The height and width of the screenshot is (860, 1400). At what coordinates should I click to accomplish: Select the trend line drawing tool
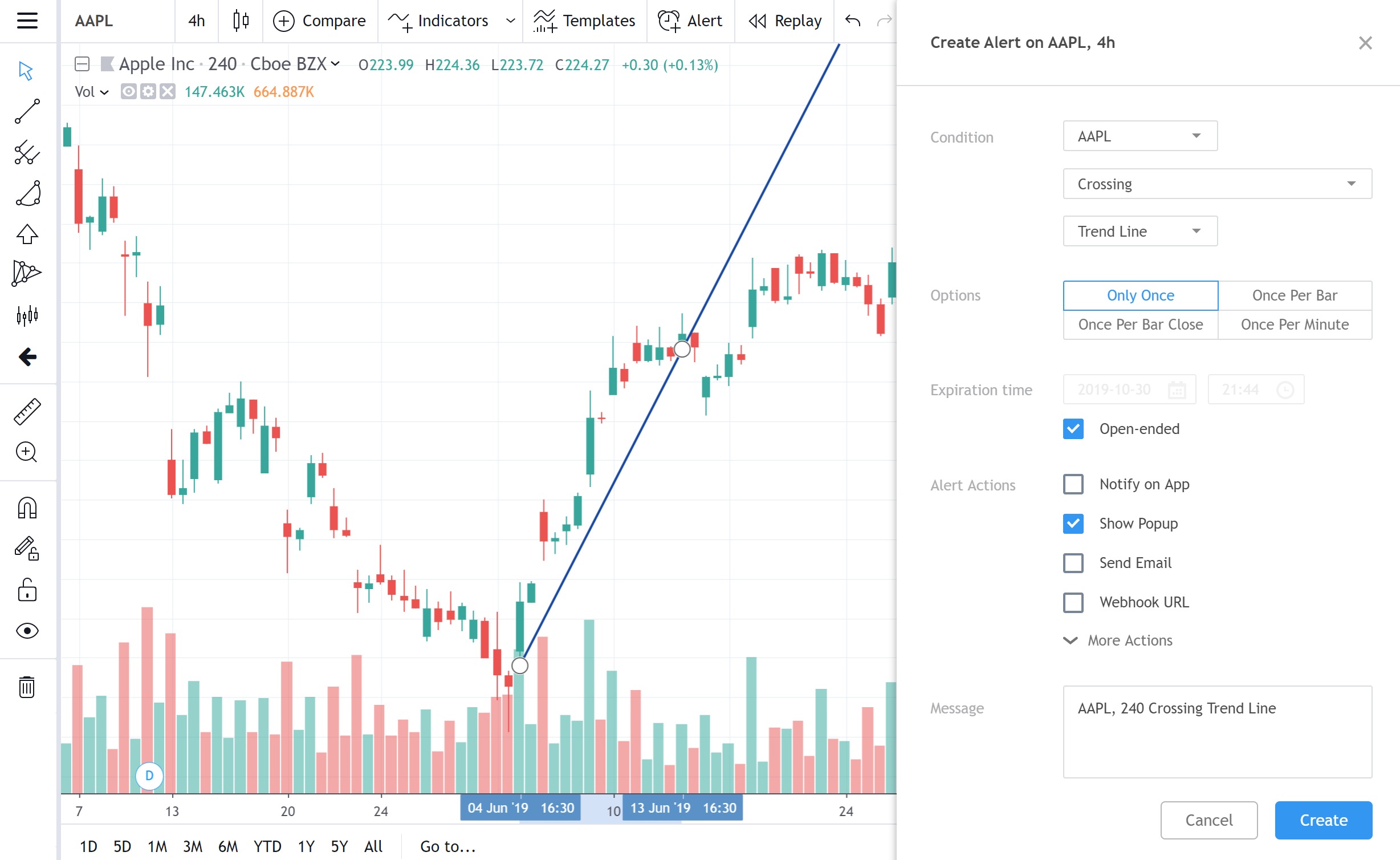[27, 111]
